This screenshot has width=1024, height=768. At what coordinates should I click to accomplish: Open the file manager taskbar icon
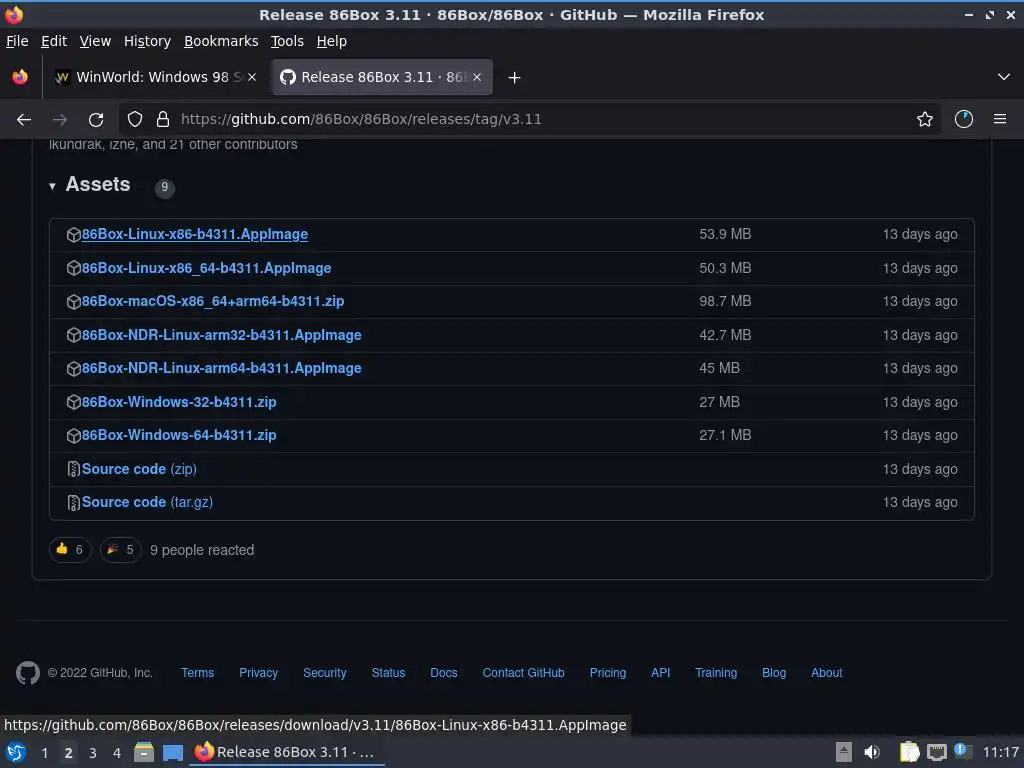pyautogui.click(x=144, y=753)
